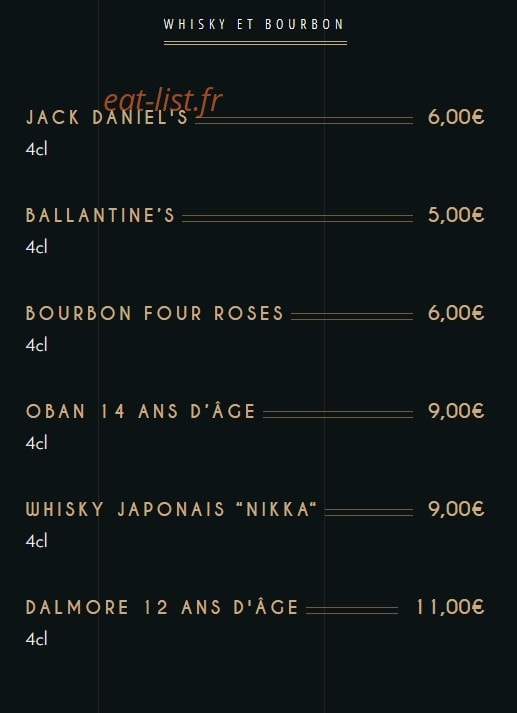Image resolution: width=517 pixels, height=713 pixels.
Task: Click the 6,00€ price for Jack Daniel's
Action: tap(456, 117)
